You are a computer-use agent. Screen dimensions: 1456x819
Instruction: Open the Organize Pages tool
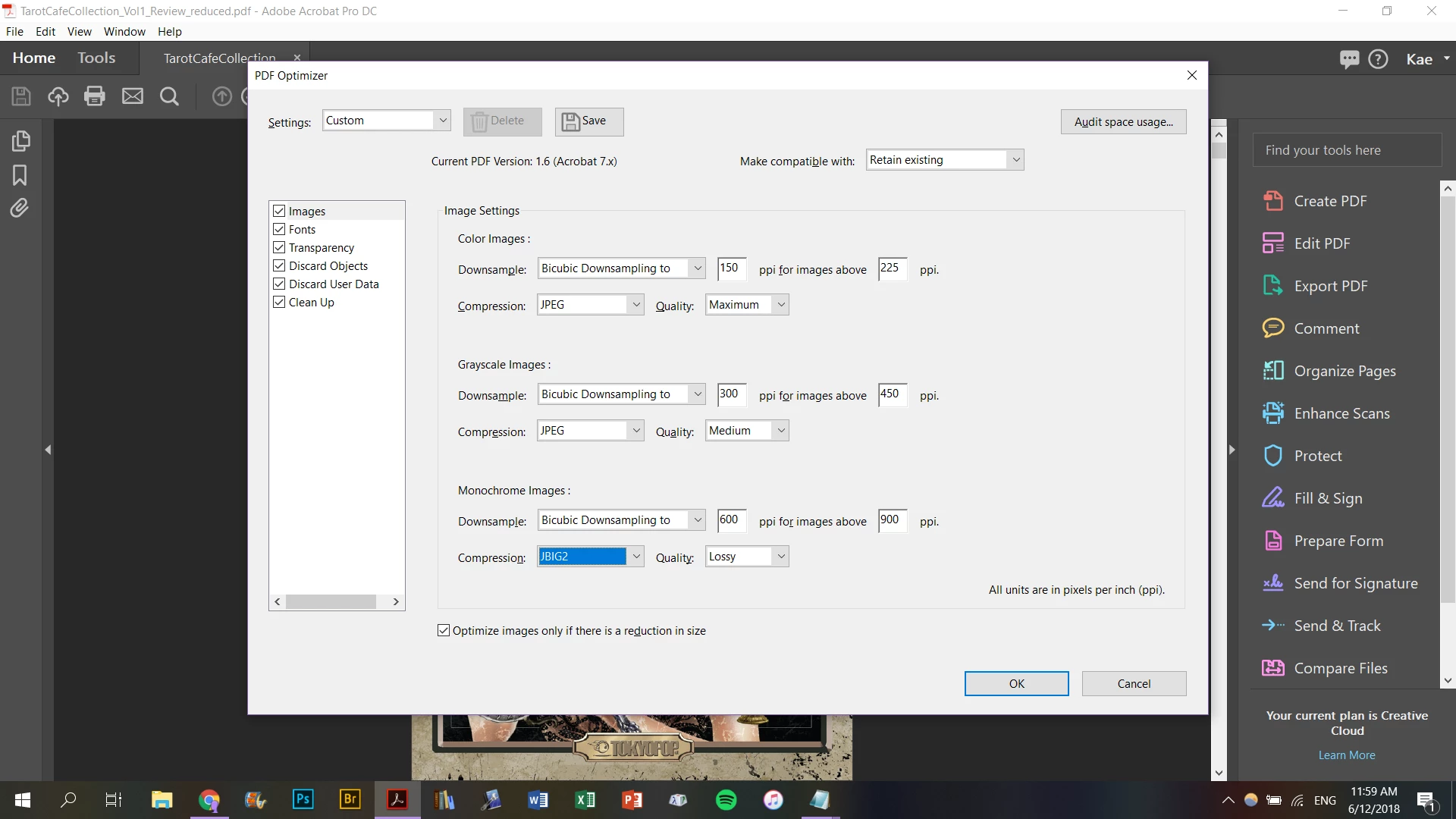tap(1344, 371)
